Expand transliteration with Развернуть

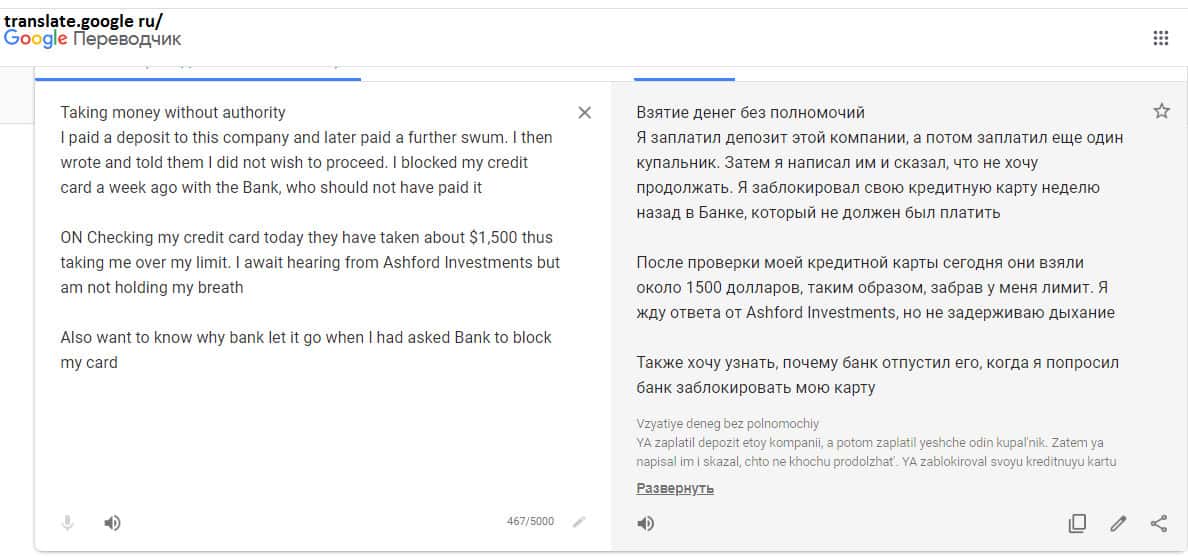(675, 488)
